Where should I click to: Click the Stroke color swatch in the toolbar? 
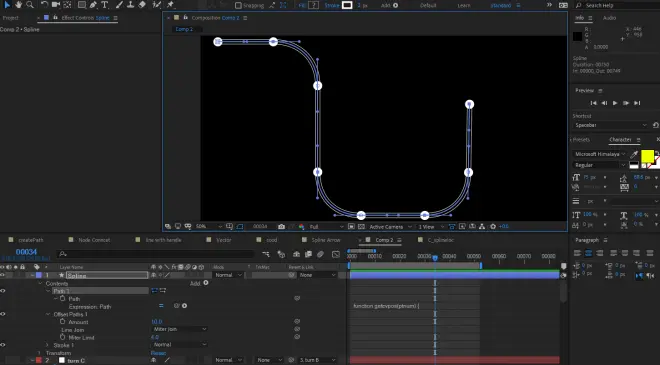[347, 5]
